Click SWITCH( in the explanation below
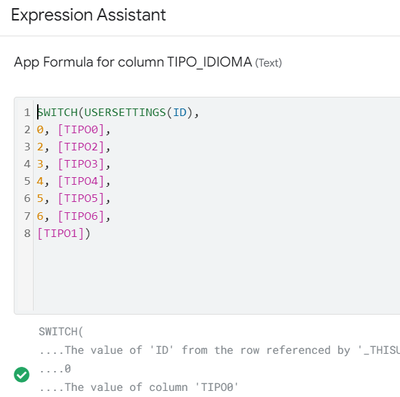This screenshot has height=397, width=400. click(x=61, y=332)
